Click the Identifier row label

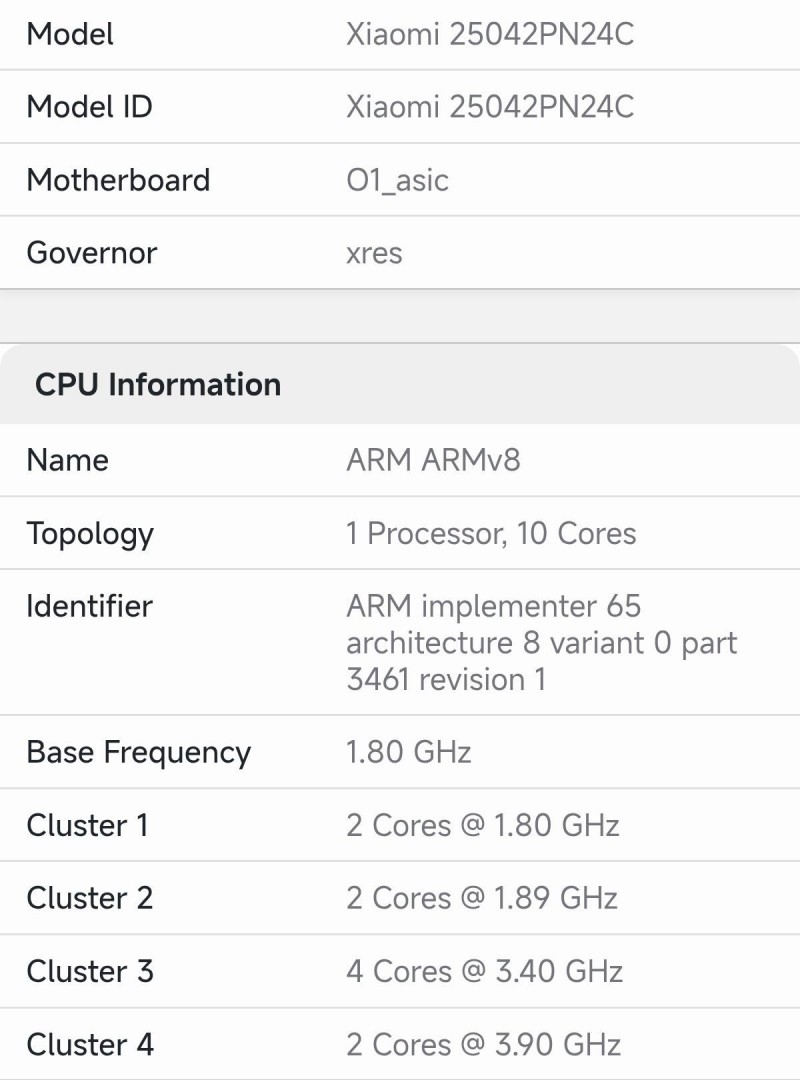point(89,606)
